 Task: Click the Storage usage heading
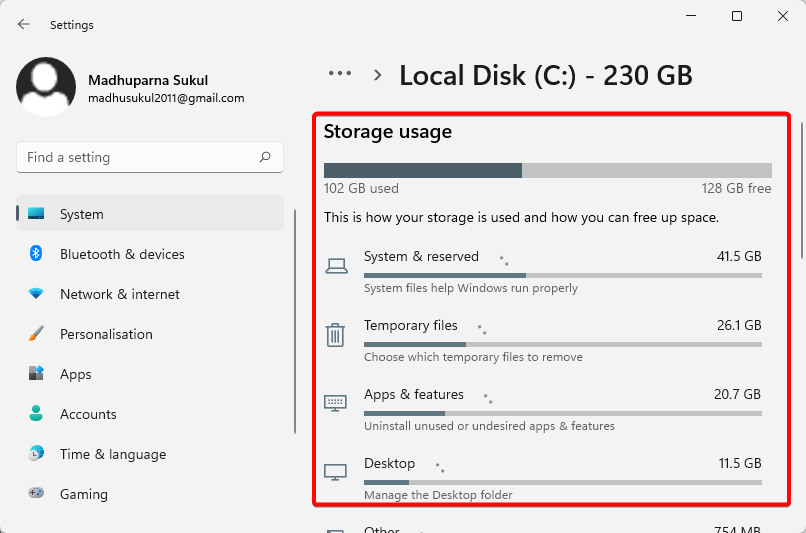pyautogui.click(x=388, y=132)
